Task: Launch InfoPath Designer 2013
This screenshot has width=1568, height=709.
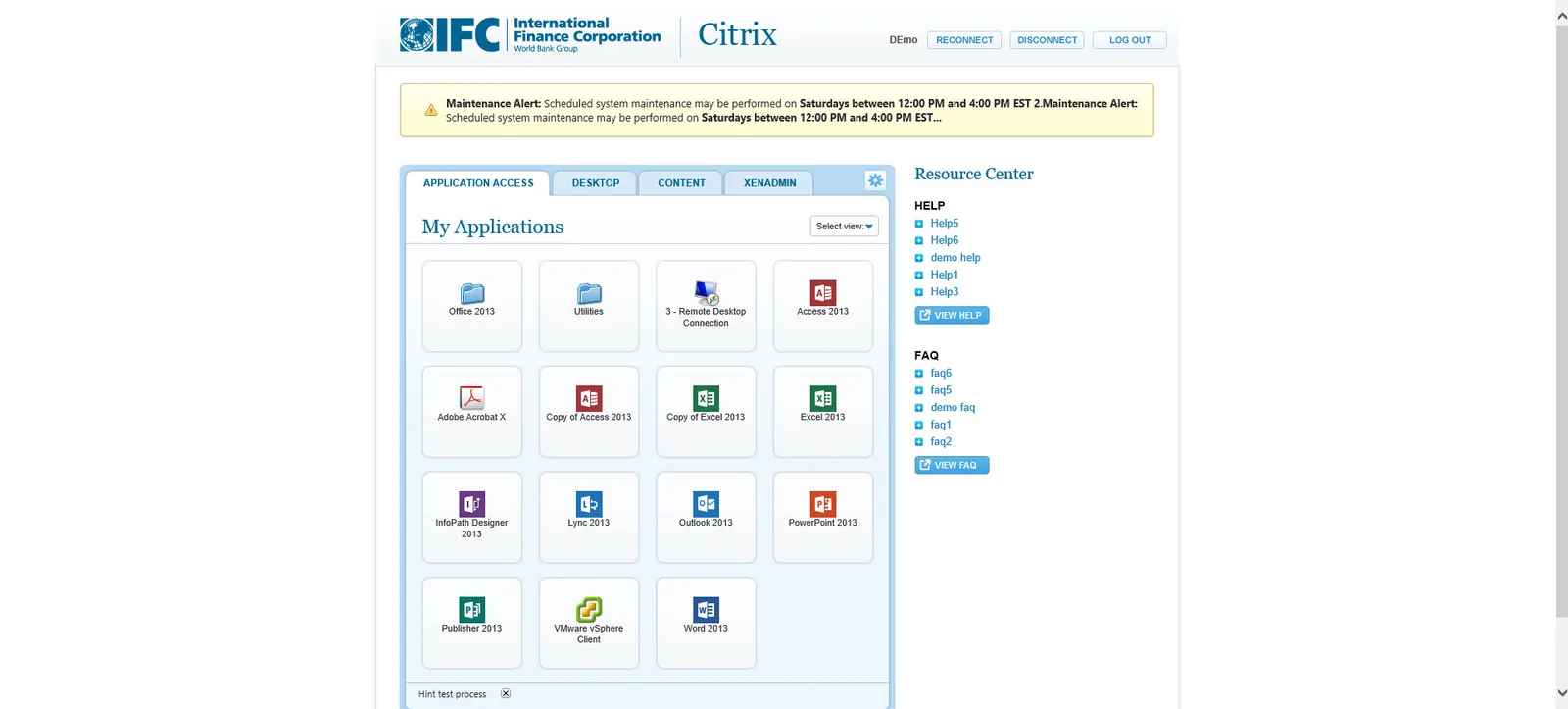Action: coord(471,518)
